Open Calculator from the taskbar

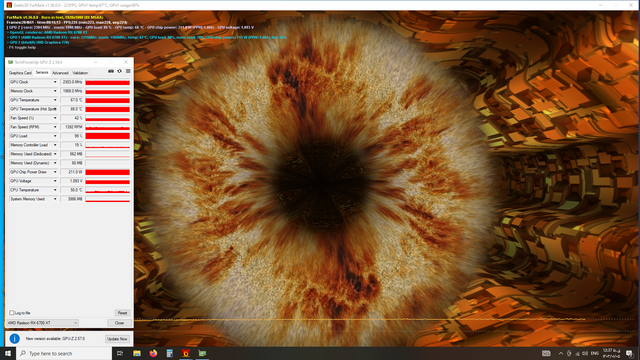click(x=169, y=353)
